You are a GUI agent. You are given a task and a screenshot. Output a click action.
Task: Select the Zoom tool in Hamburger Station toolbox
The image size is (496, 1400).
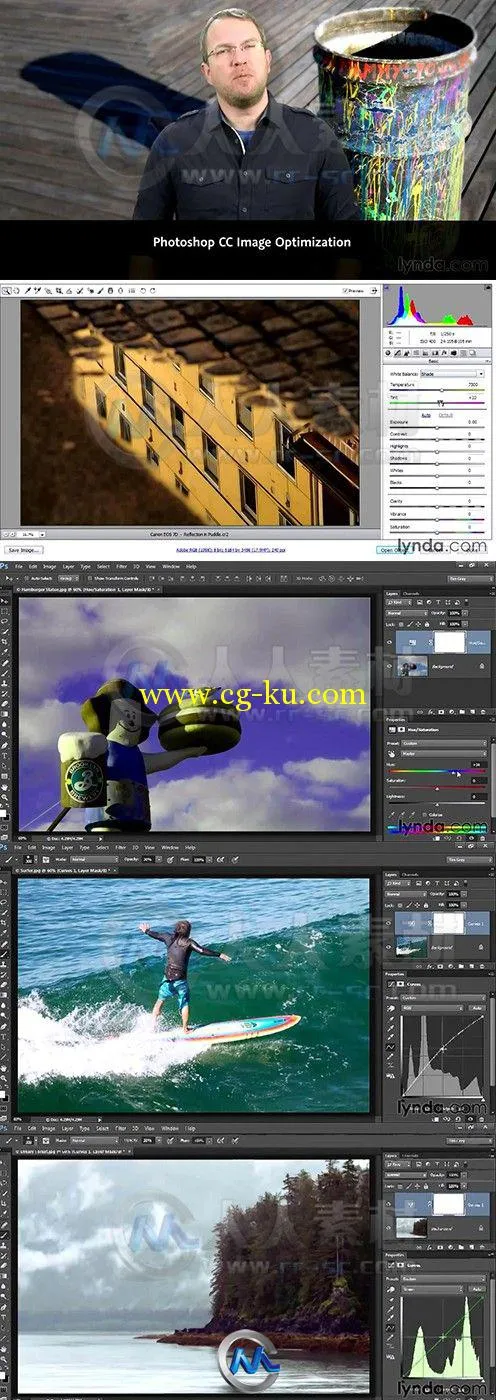pos(5,797)
